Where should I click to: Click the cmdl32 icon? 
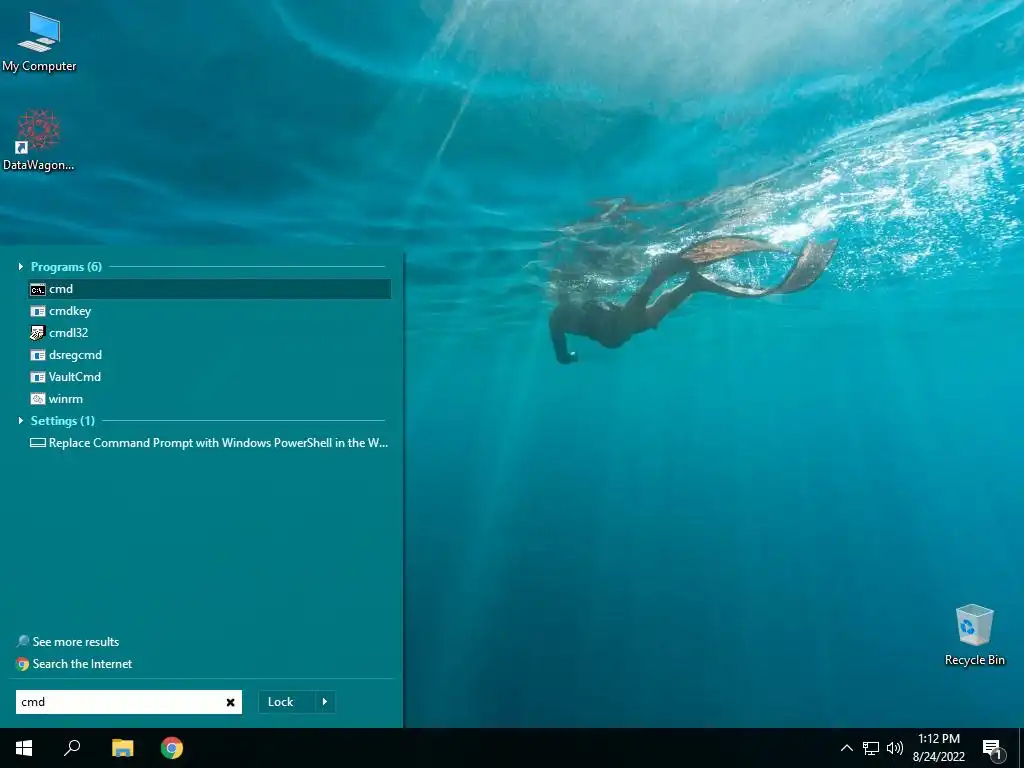38,333
